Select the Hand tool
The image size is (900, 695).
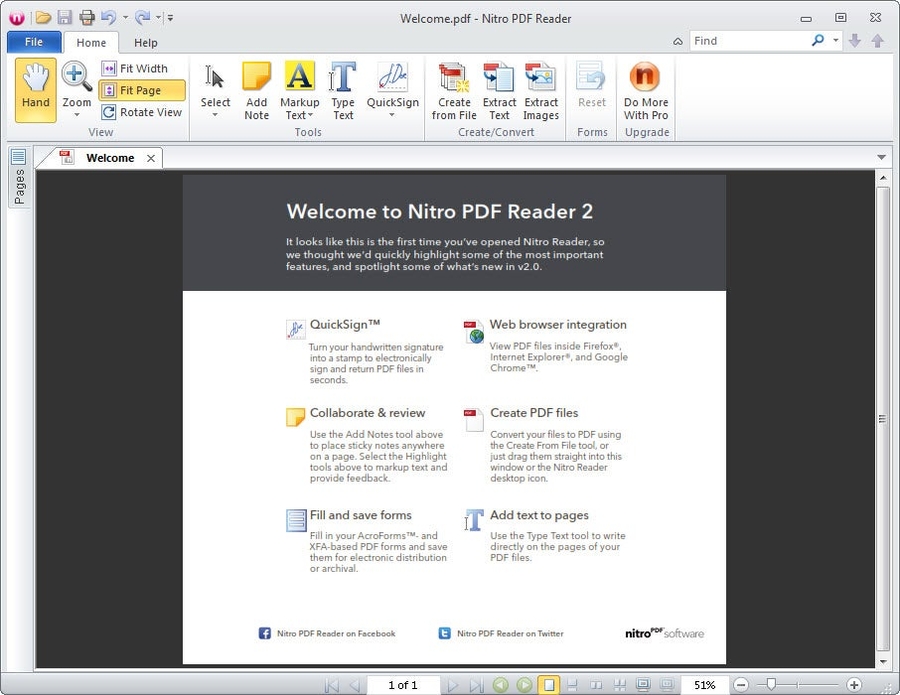34,88
